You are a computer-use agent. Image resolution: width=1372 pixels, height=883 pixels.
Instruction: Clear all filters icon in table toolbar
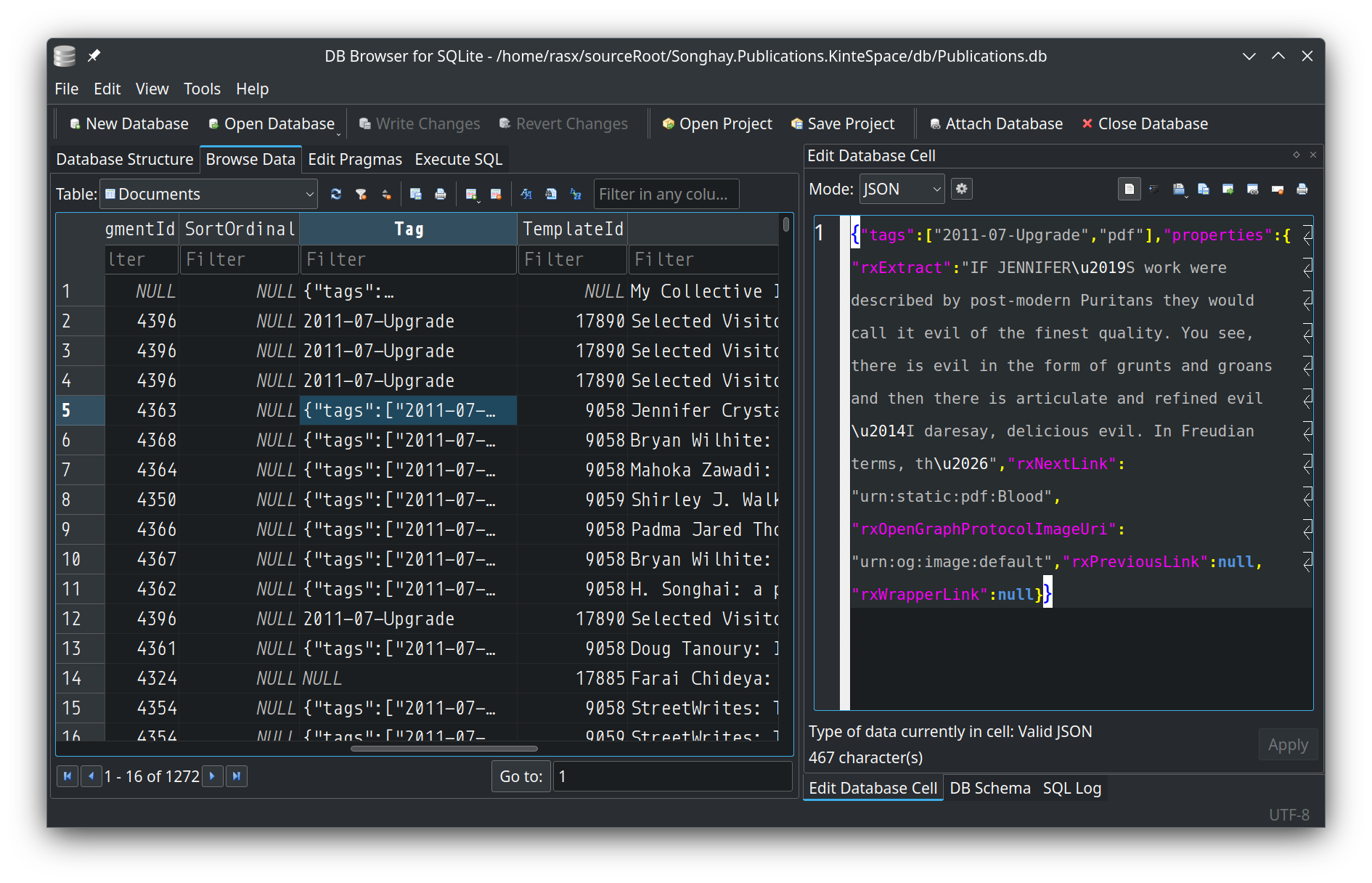[361, 194]
